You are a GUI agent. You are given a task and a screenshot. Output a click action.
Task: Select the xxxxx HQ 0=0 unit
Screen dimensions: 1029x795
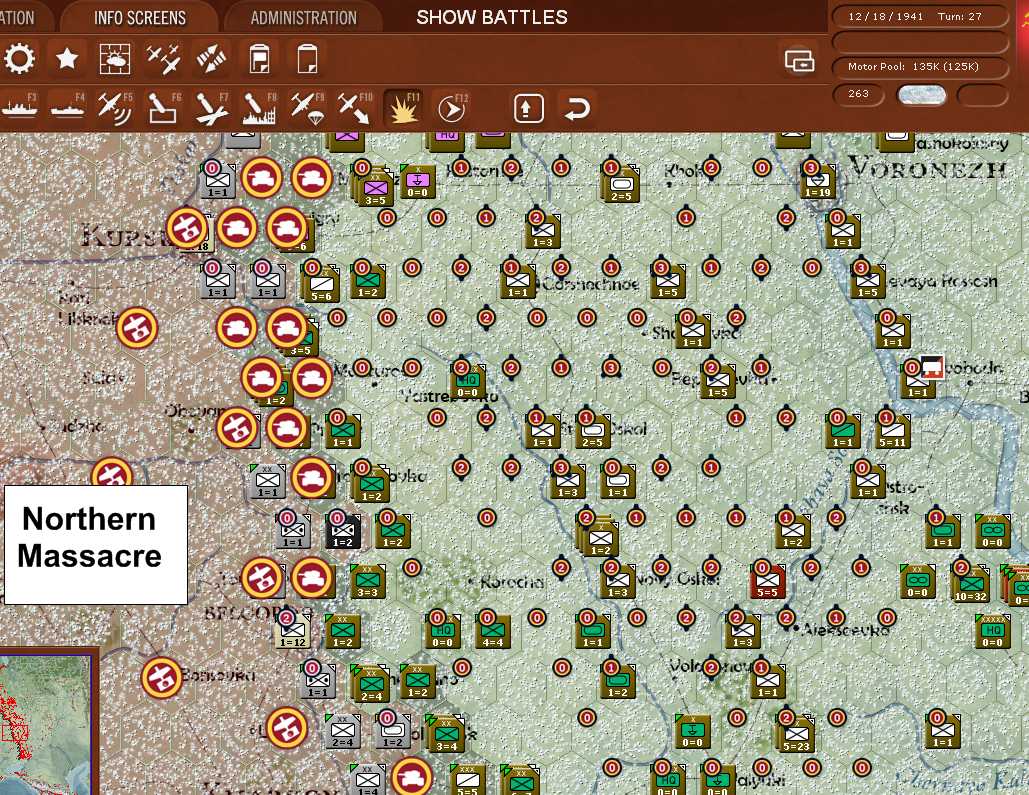click(x=992, y=632)
